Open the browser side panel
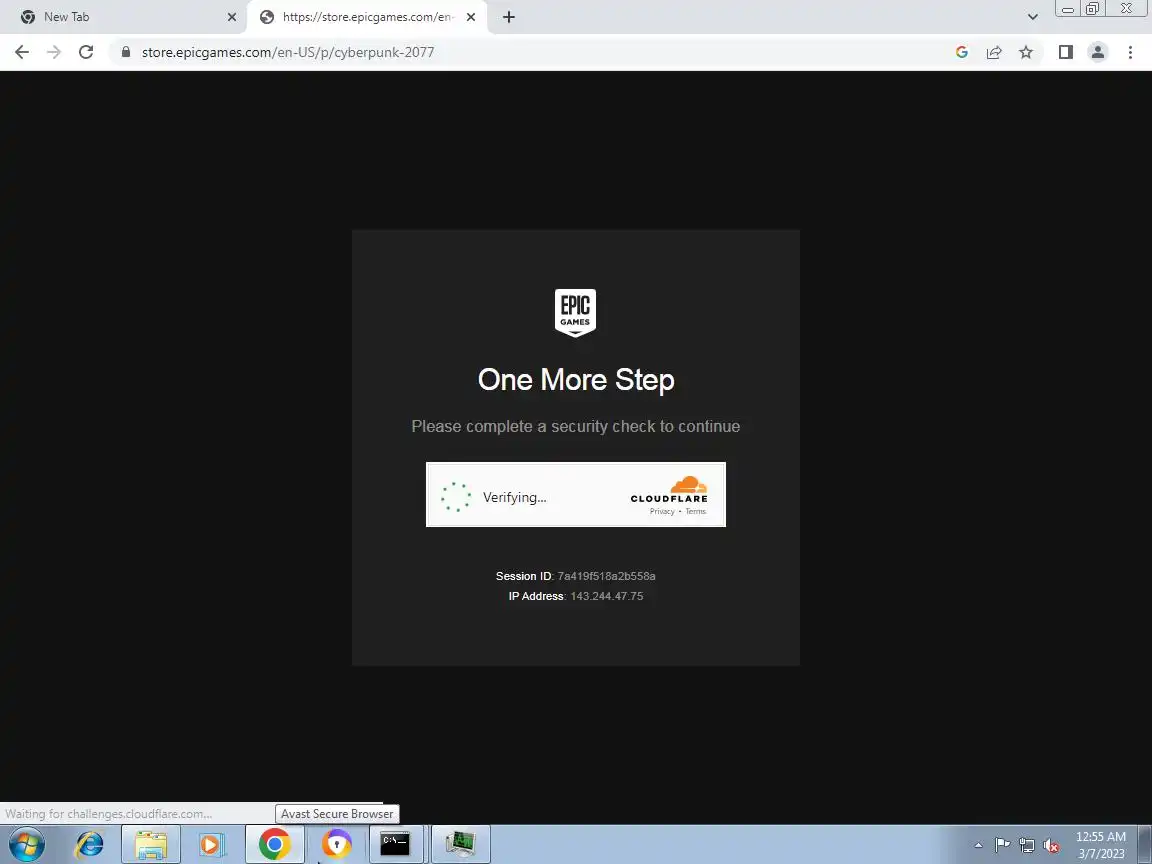Image resolution: width=1152 pixels, height=864 pixels. point(1065,52)
